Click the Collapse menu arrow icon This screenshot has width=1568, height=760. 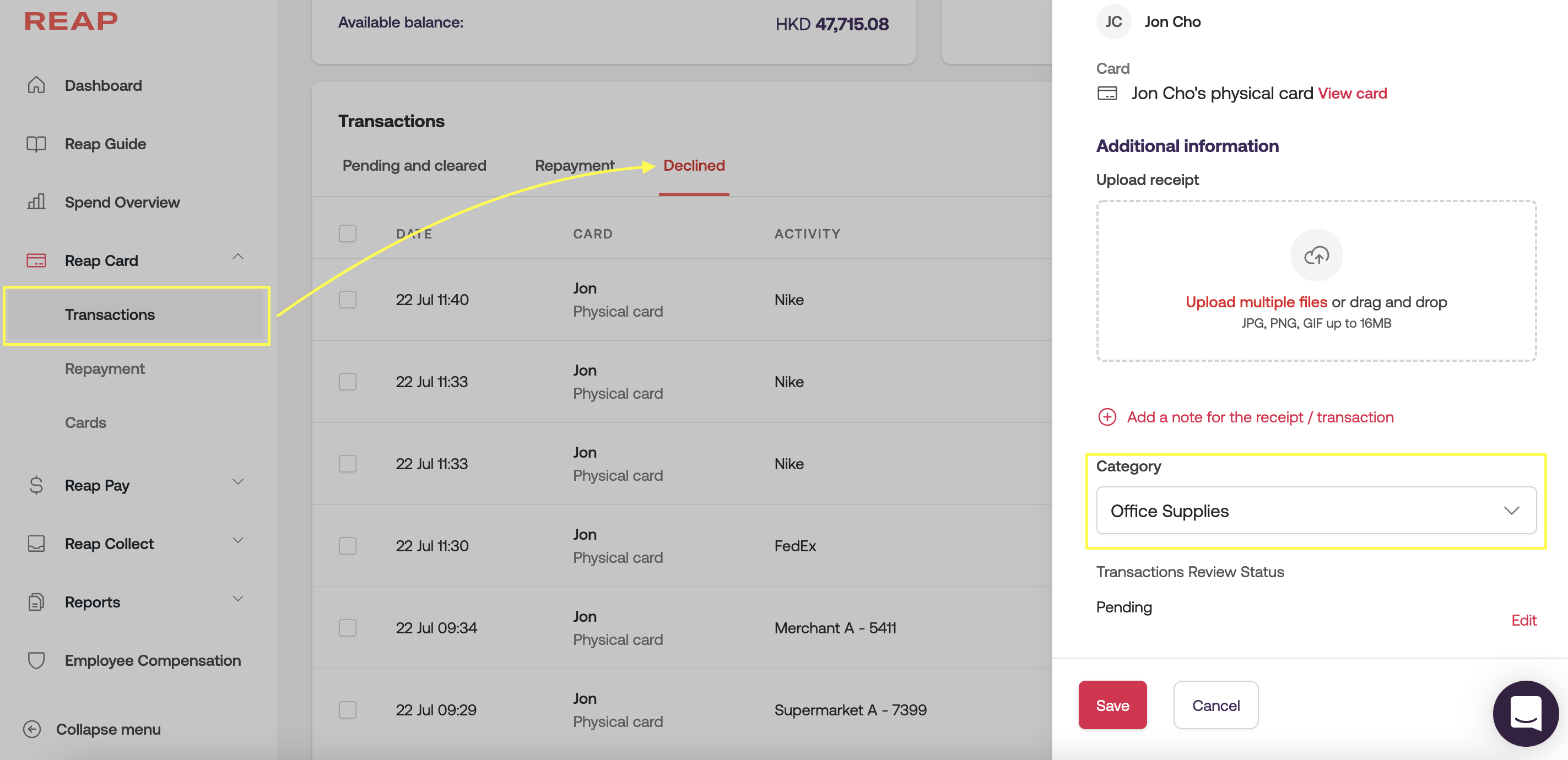coord(31,729)
